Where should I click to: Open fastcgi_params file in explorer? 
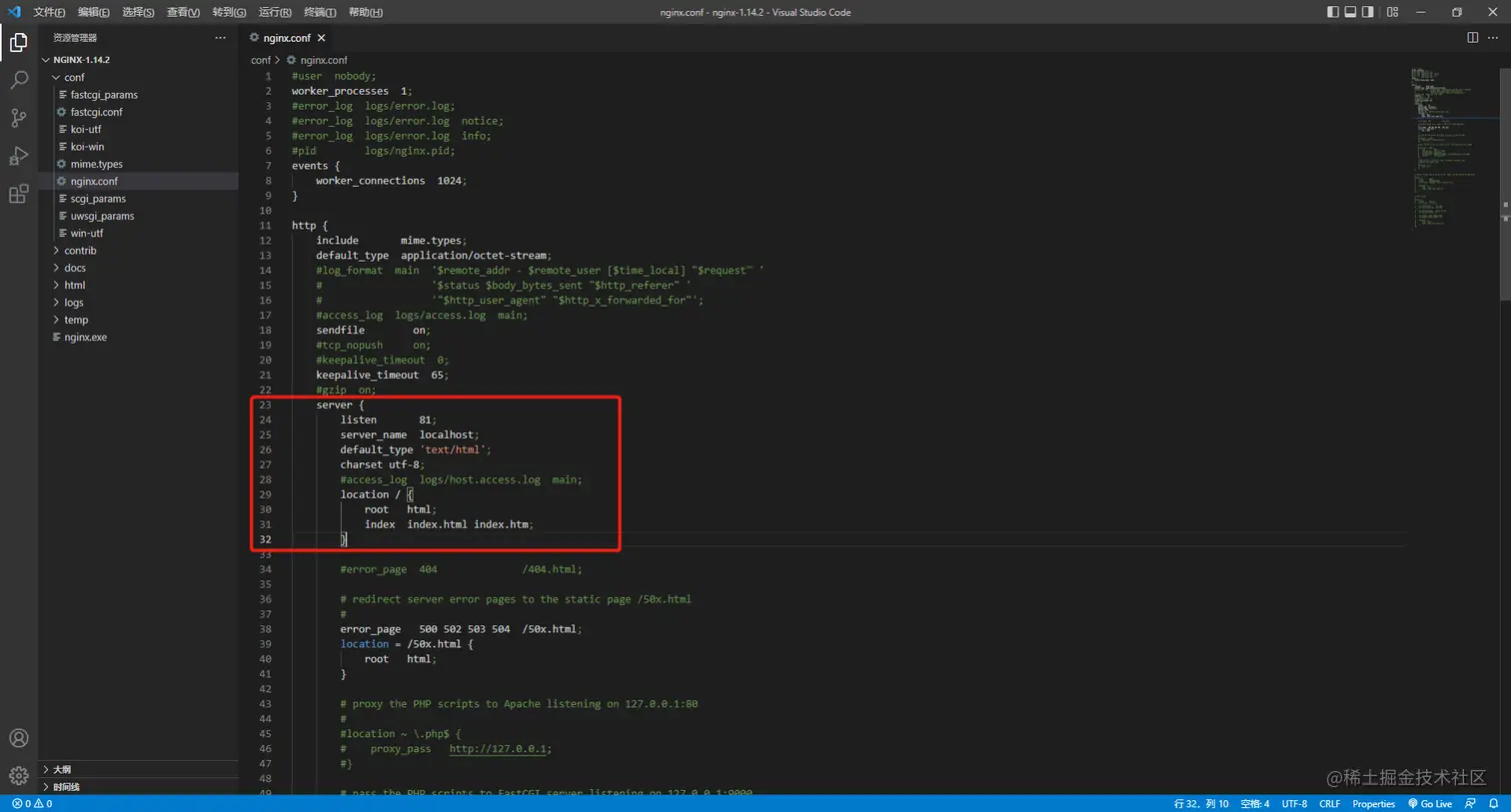tap(104, 95)
